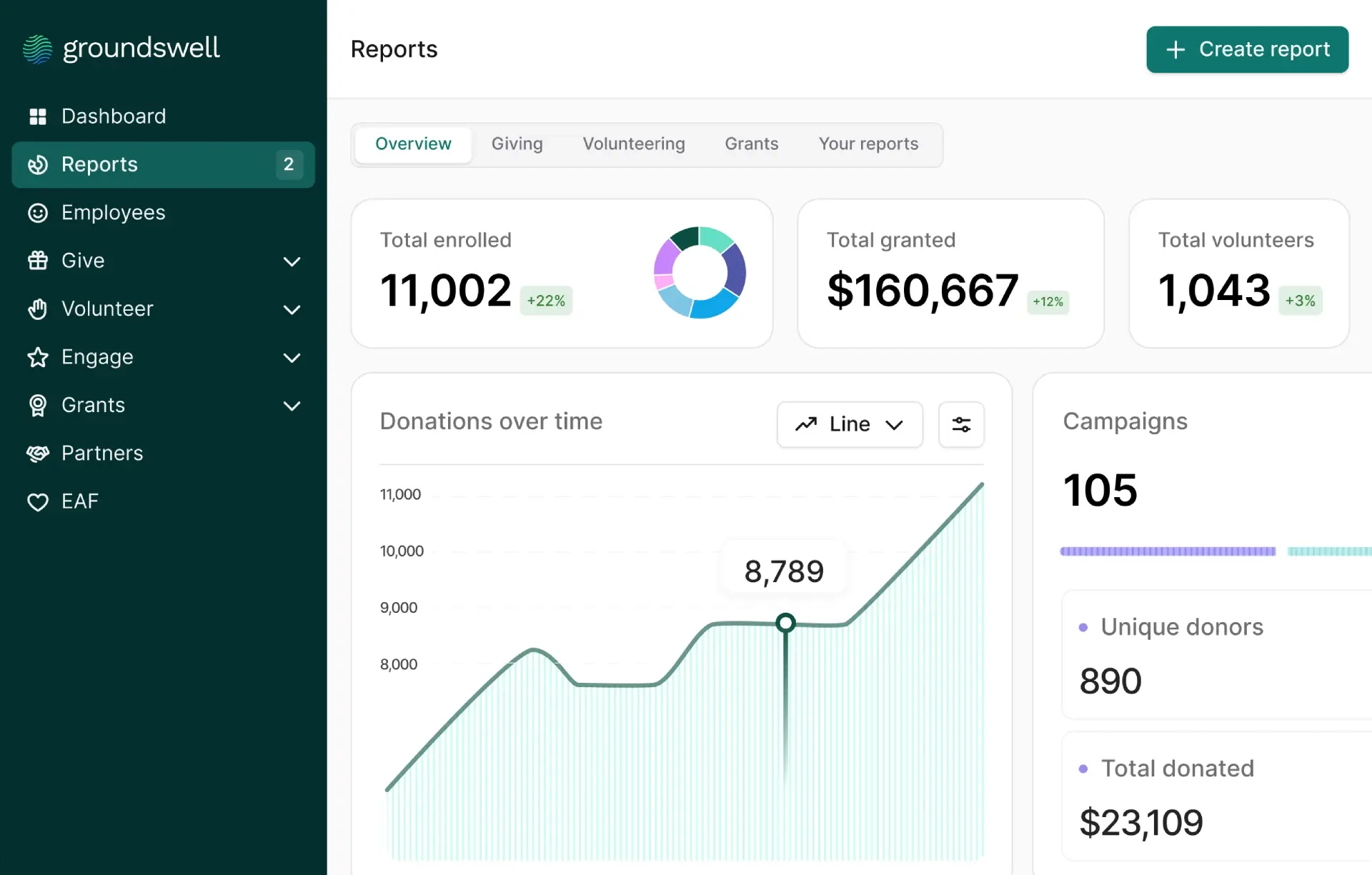Click the 8,789 data point marker
Image resolution: width=1372 pixels, height=875 pixels.
click(x=785, y=623)
